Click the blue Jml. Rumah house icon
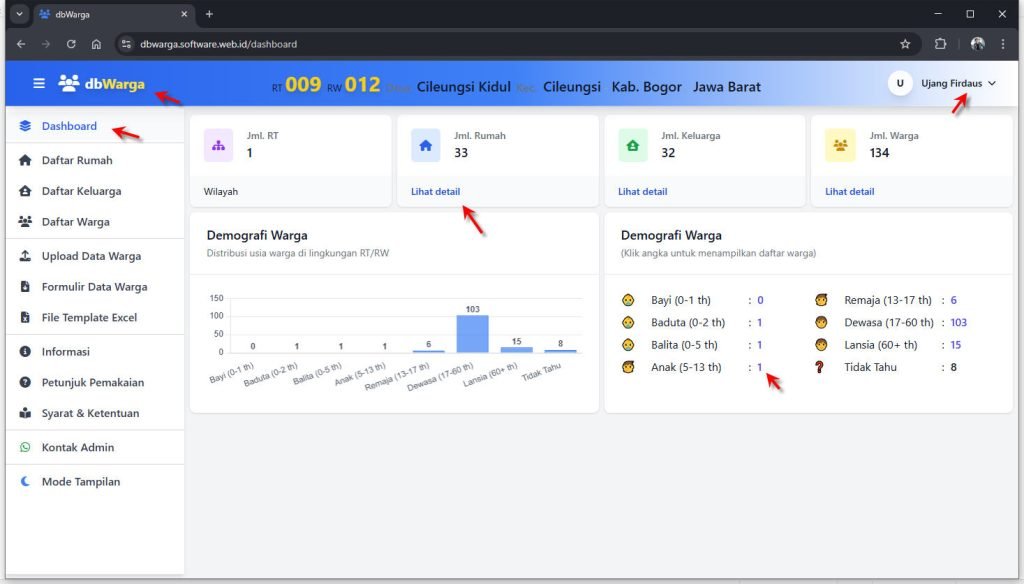Screen dimensions: 1024x584 (x=425, y=145)
